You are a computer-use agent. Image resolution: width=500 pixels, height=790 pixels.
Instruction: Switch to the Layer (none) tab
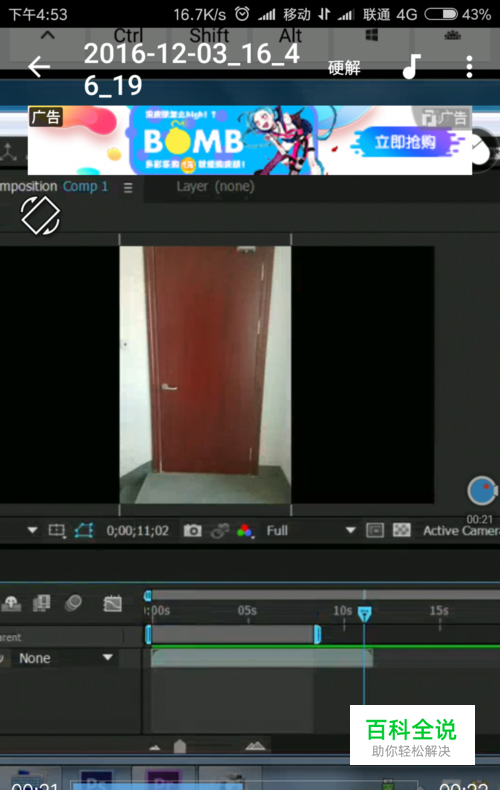click(x=215, y=187)
